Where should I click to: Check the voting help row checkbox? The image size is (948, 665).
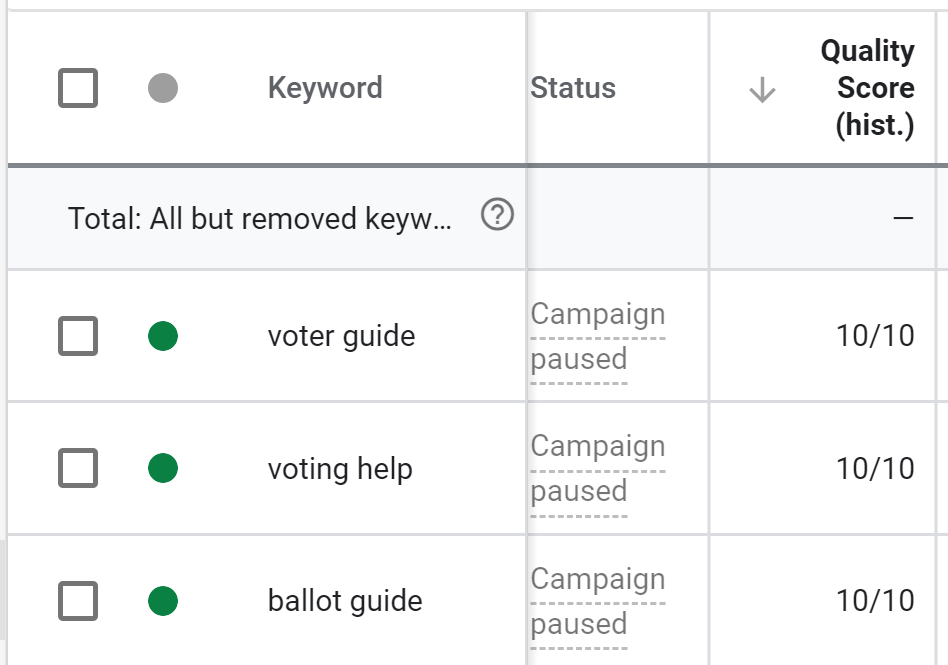pos(78,468)
